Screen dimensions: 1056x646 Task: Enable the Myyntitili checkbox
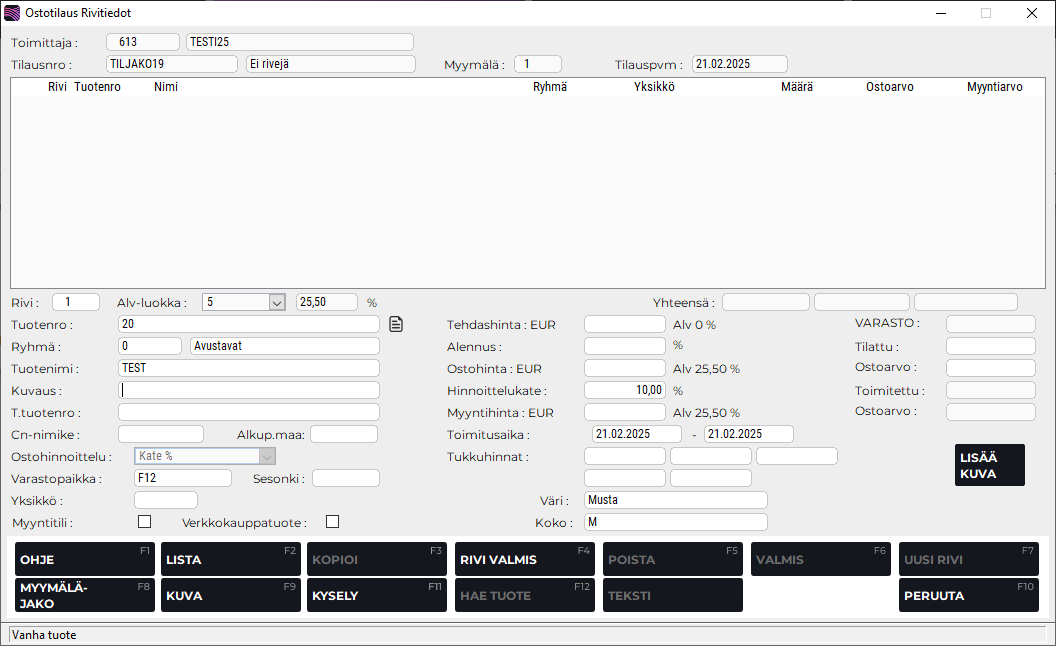(x=144, y=521)
